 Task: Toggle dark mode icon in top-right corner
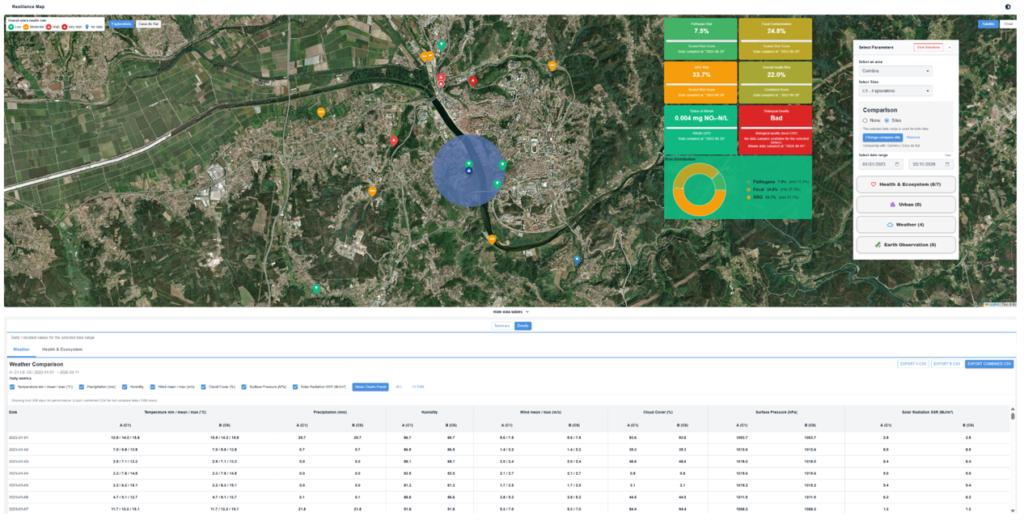[1008, 7]
